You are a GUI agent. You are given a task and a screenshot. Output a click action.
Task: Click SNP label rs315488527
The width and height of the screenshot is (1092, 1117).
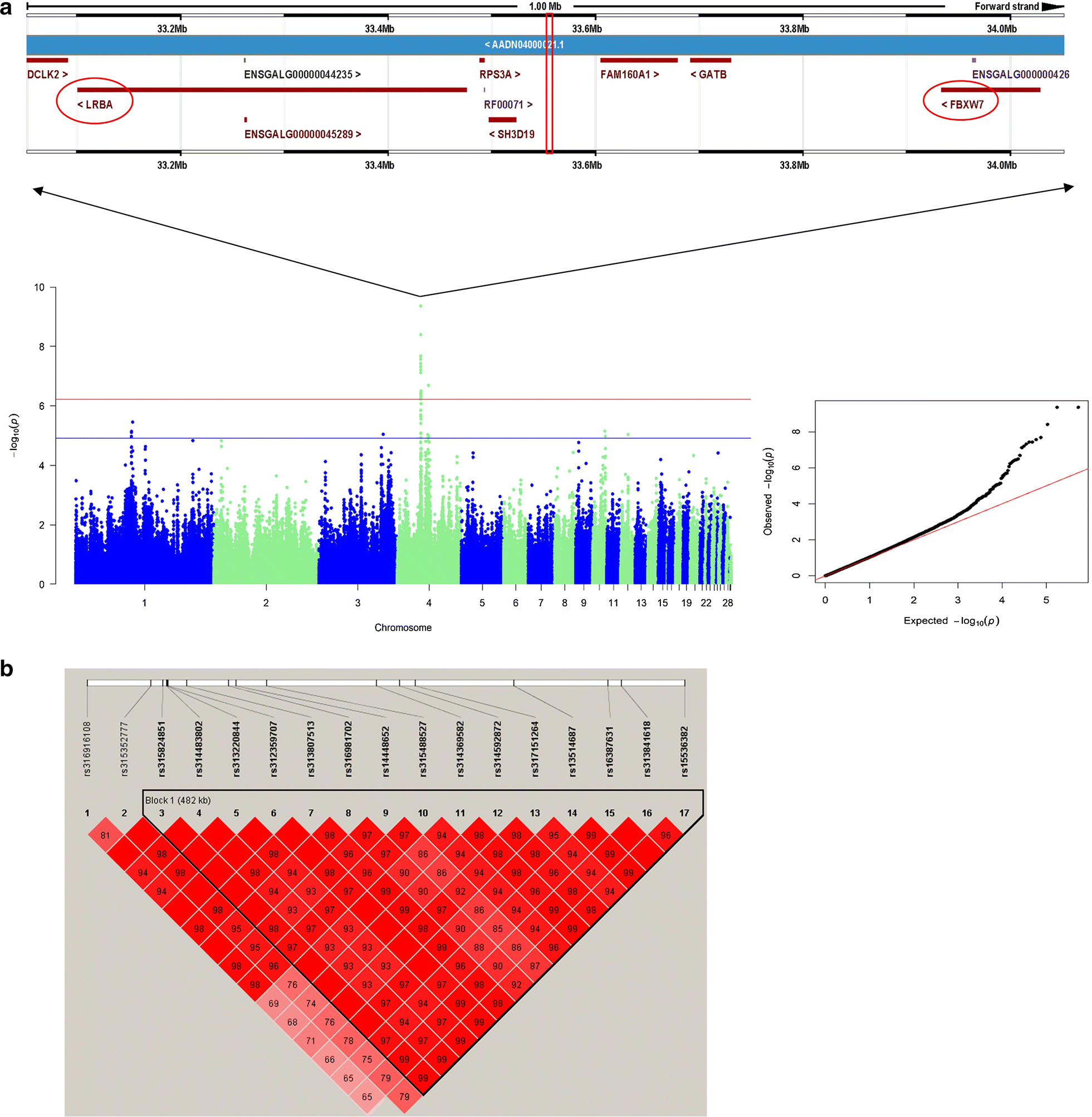423,749
